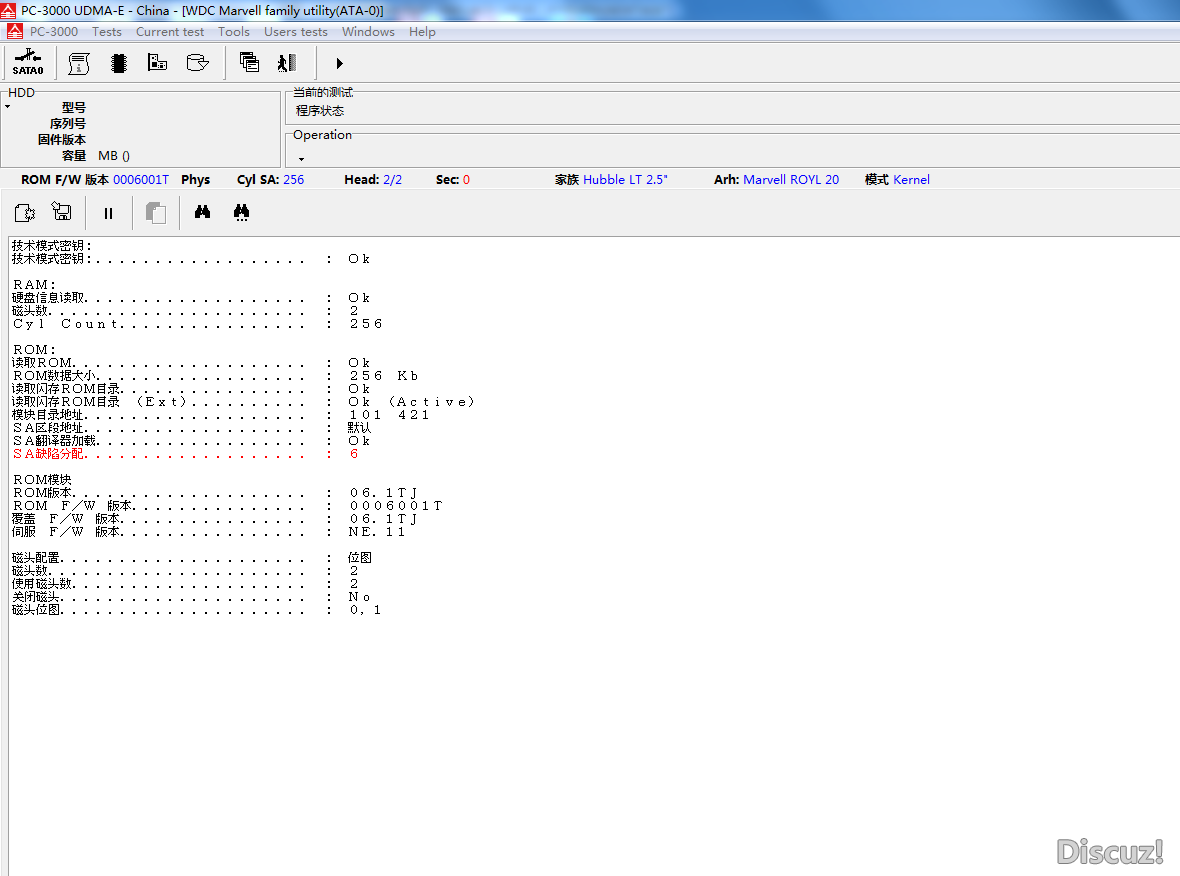Screen dimensions: 1180x876
Task: Open the Tools menu
Action: (x=234, y=32)
